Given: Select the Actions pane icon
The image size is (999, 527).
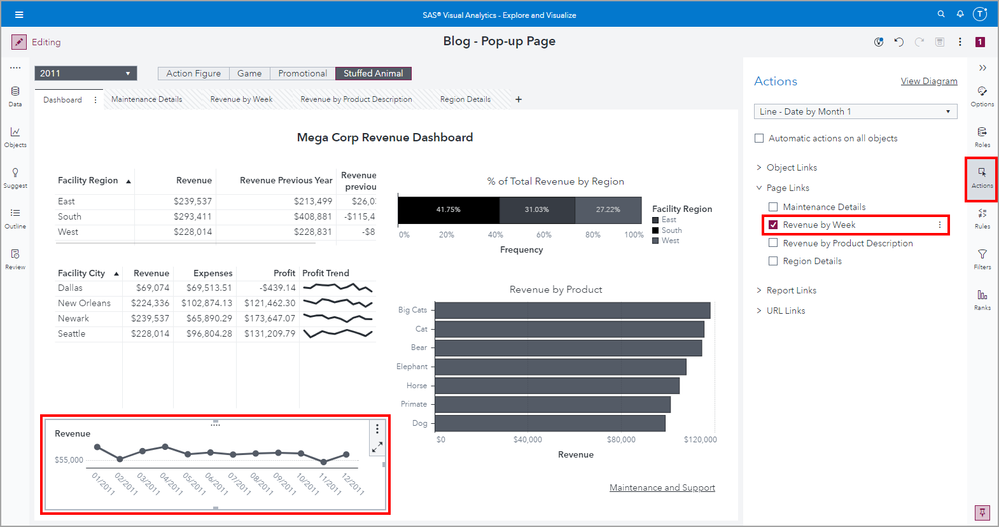Looking at the screenshot, I should click(982, 179).
